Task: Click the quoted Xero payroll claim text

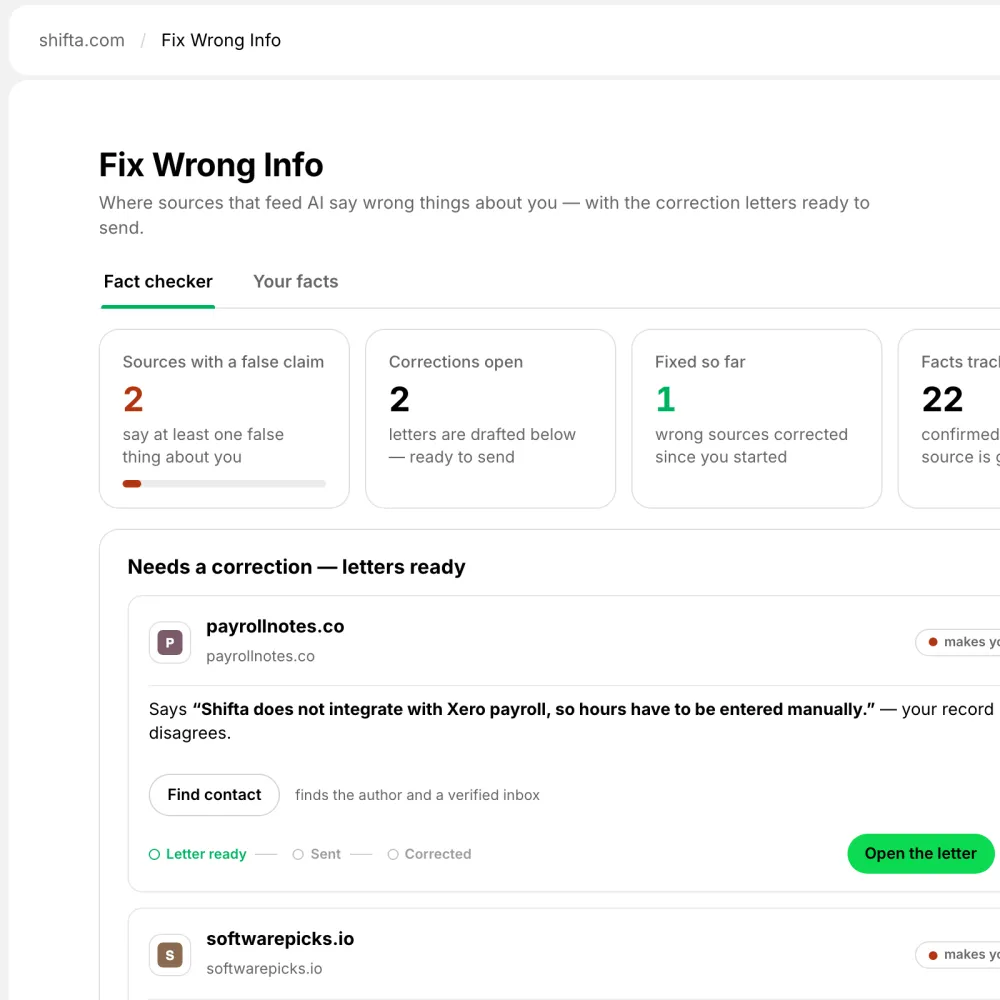Action: [534, 709]
